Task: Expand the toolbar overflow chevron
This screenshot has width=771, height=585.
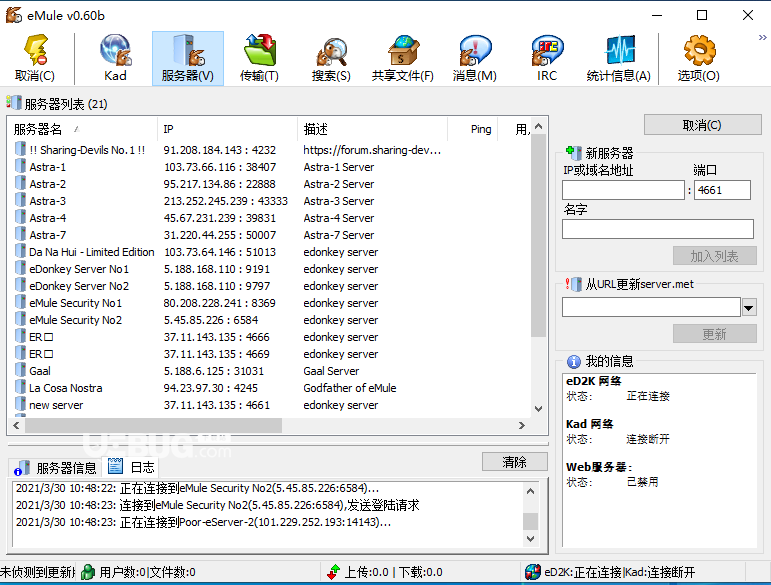Action: pyautogui.click(x=762, y=37)
